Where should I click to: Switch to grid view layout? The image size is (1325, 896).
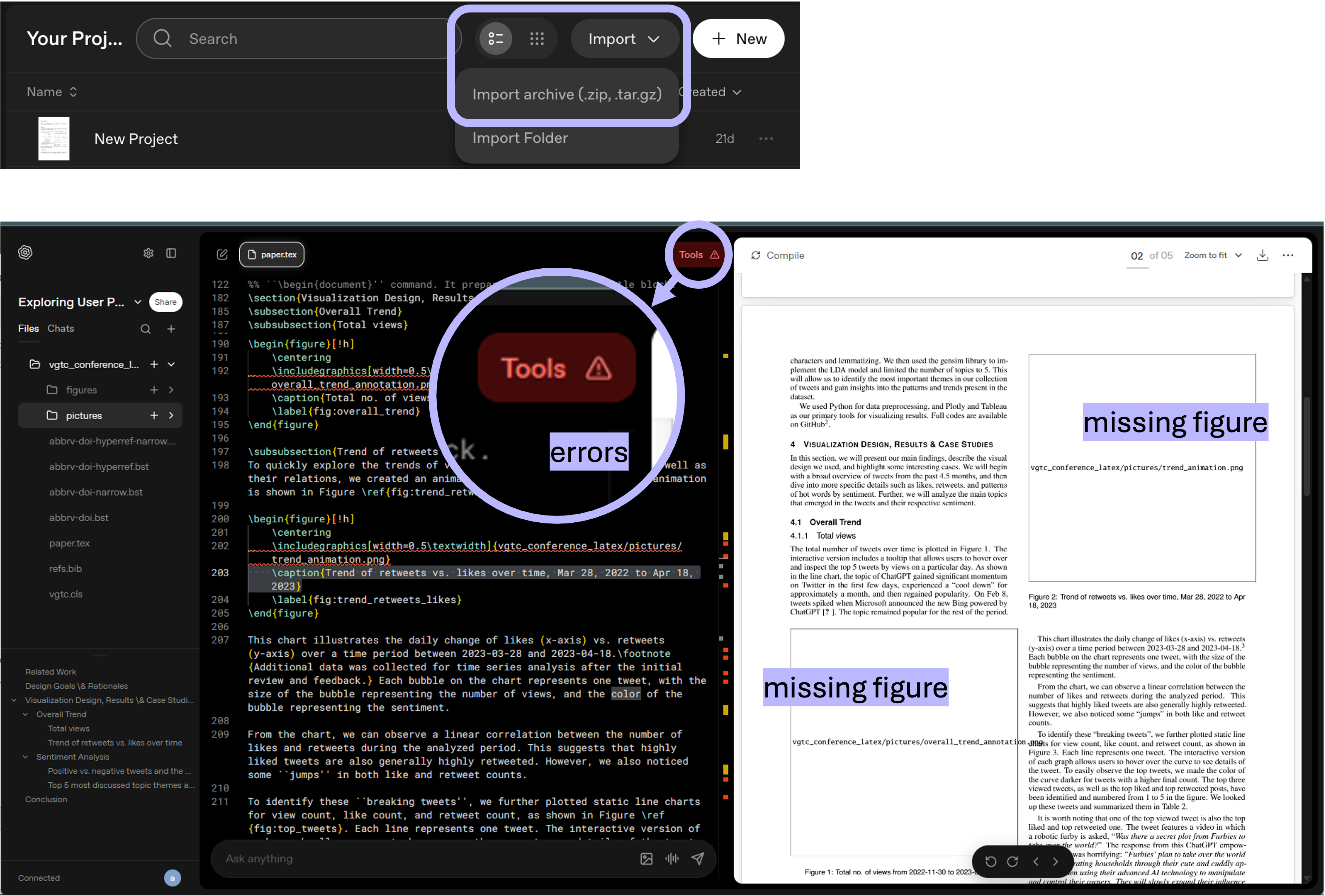click(536, 39)
